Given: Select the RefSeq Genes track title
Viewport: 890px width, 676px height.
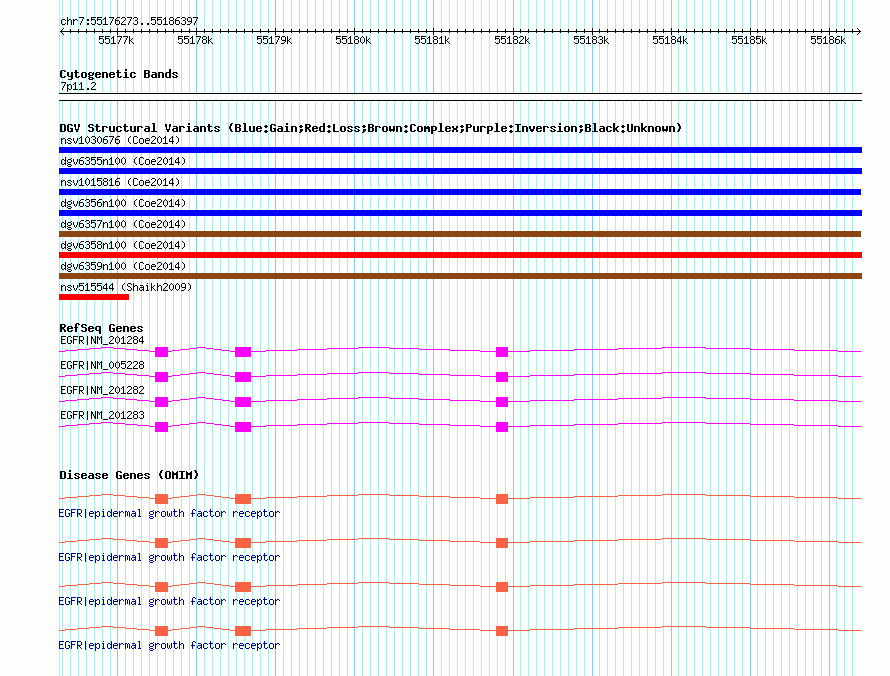Looking at the screenshot, I should (x=101, y=328).
